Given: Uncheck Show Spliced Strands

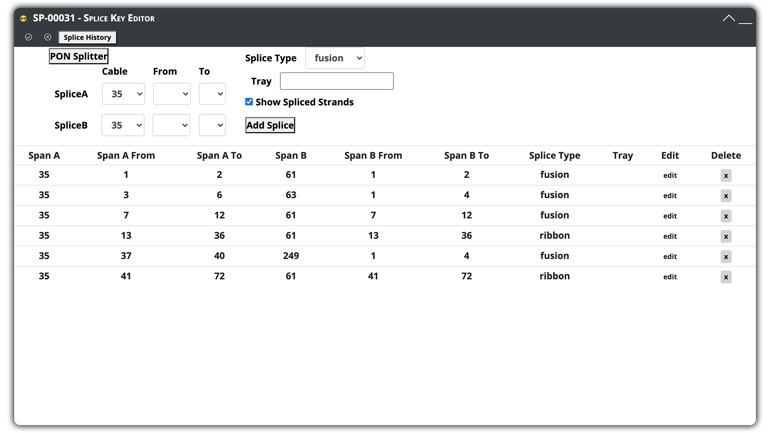Looking at the screenshot, I should tap(249, 102).
